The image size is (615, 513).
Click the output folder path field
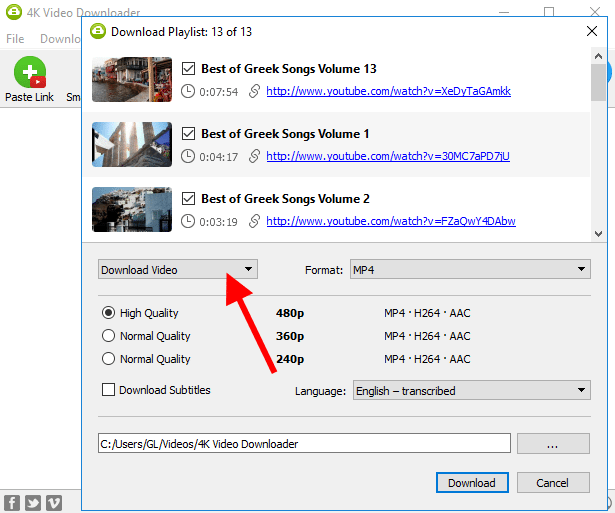pyautogui.click(x=304, y=444)
